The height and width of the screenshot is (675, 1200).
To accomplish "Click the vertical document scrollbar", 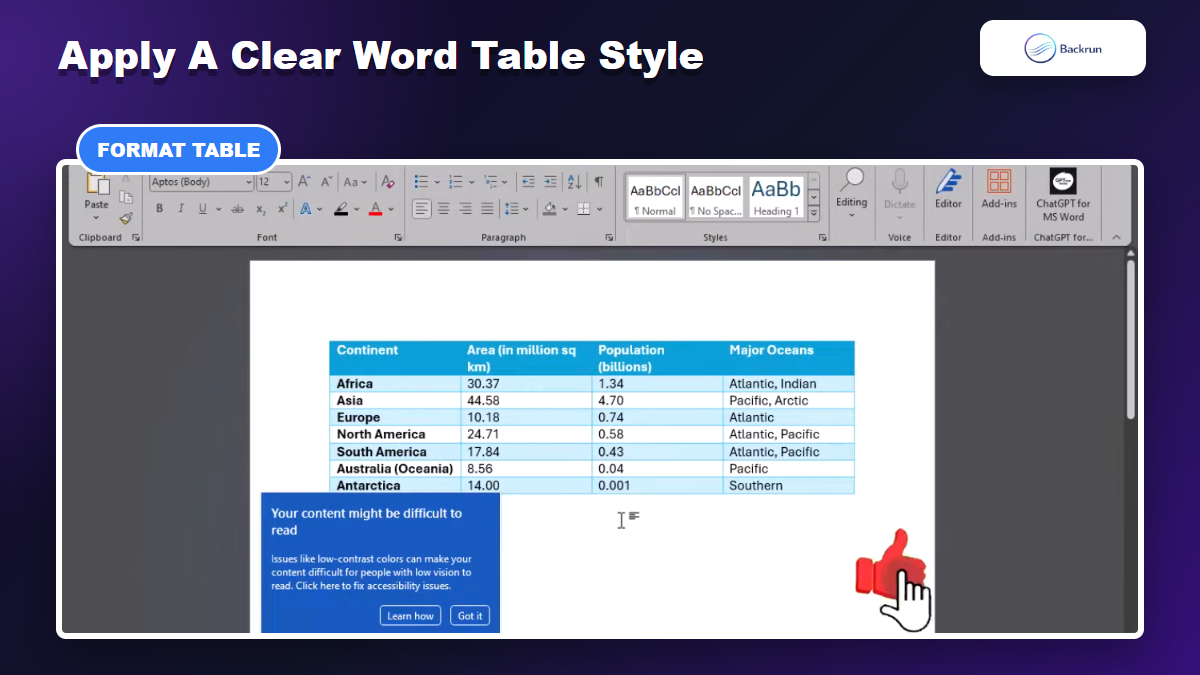I will (1131, 340).
